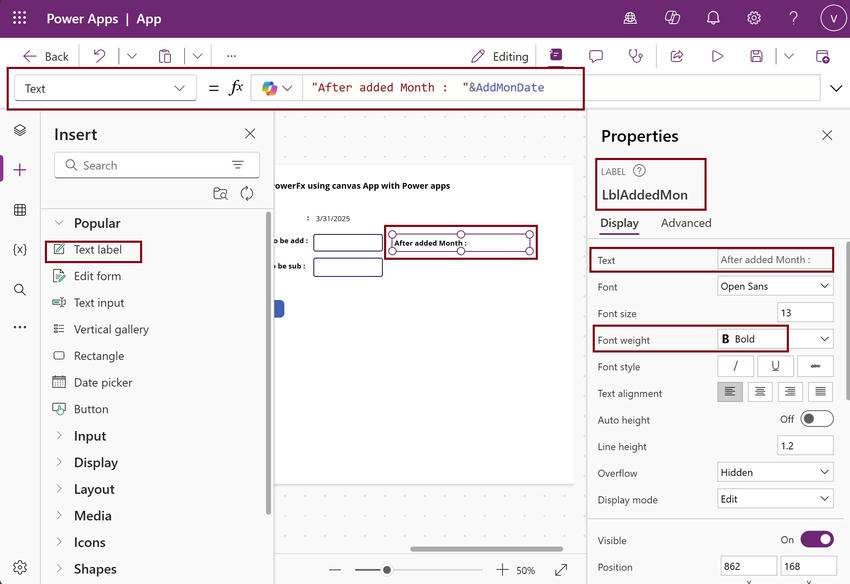Click the Save app icon

coord(757,57)
